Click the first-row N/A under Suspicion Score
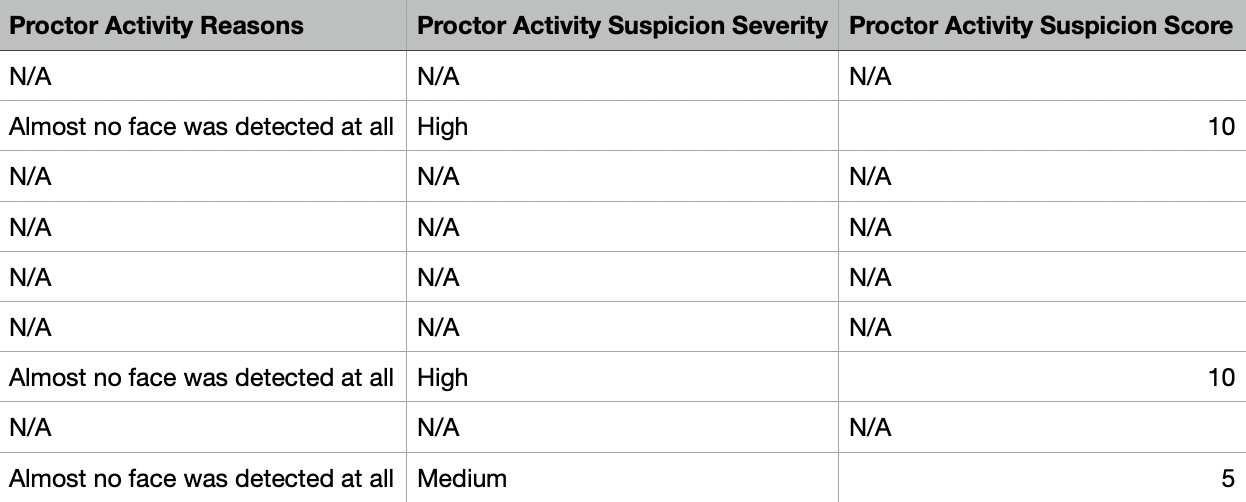The width and height of the screenshot is (1246, 502). coord(870,77)
